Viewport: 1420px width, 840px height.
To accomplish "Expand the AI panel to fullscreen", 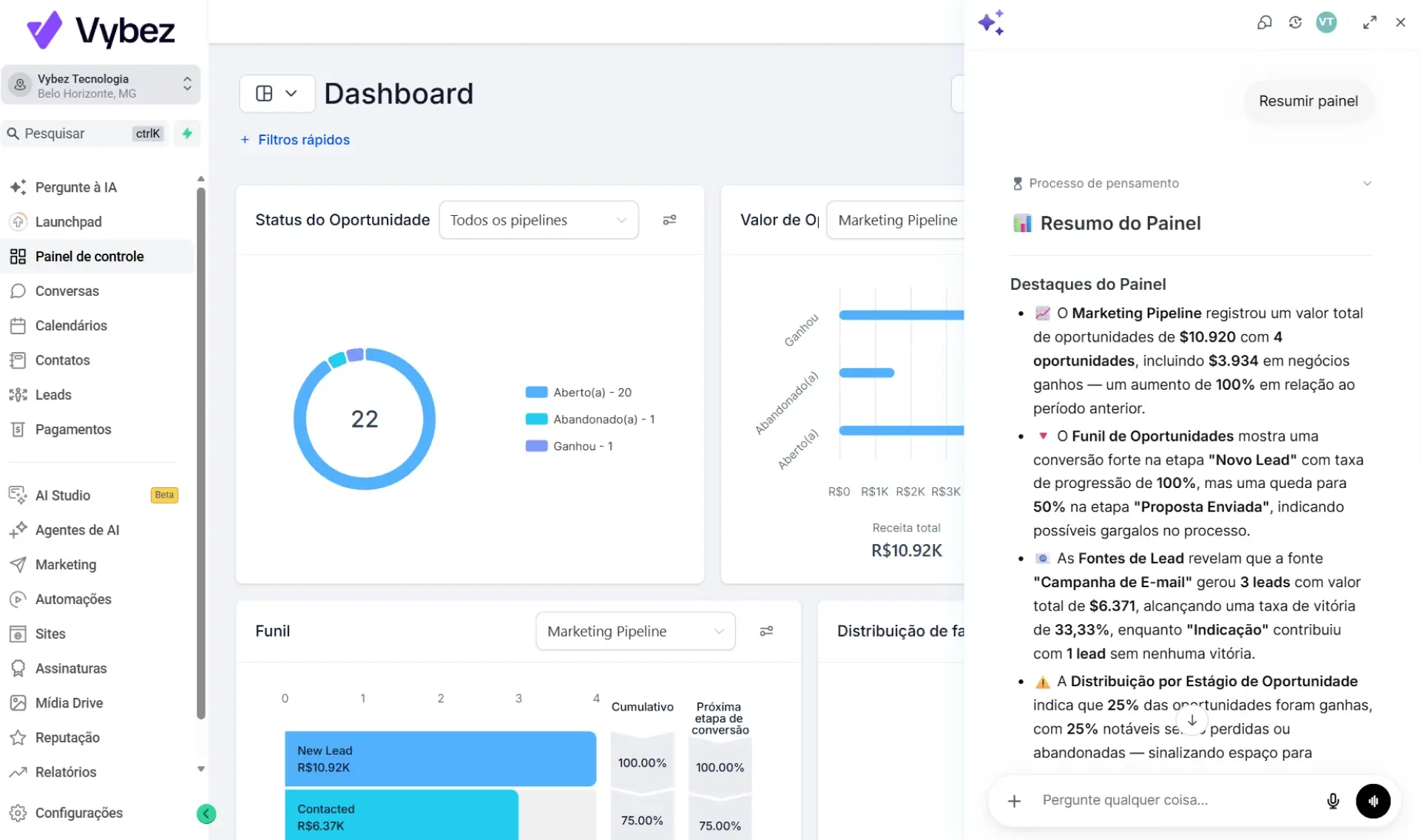I will pos(1370,22).
